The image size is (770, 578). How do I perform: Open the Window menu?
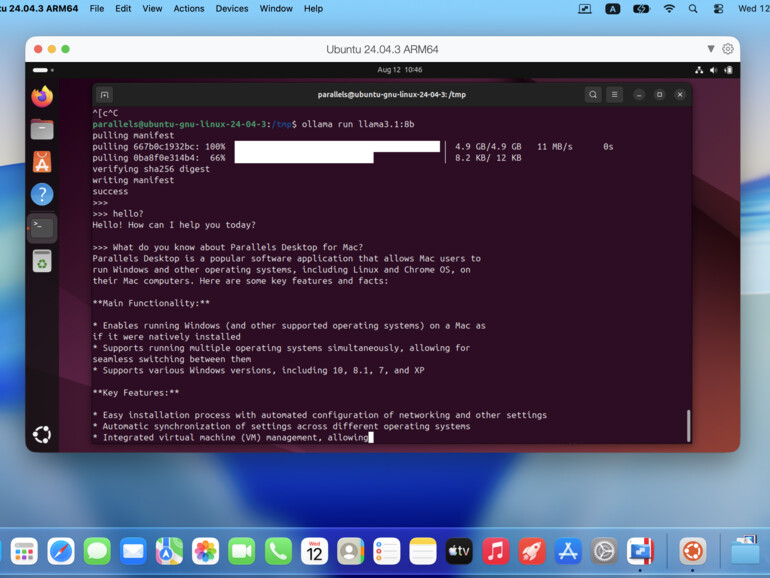[x=276, y=9]
